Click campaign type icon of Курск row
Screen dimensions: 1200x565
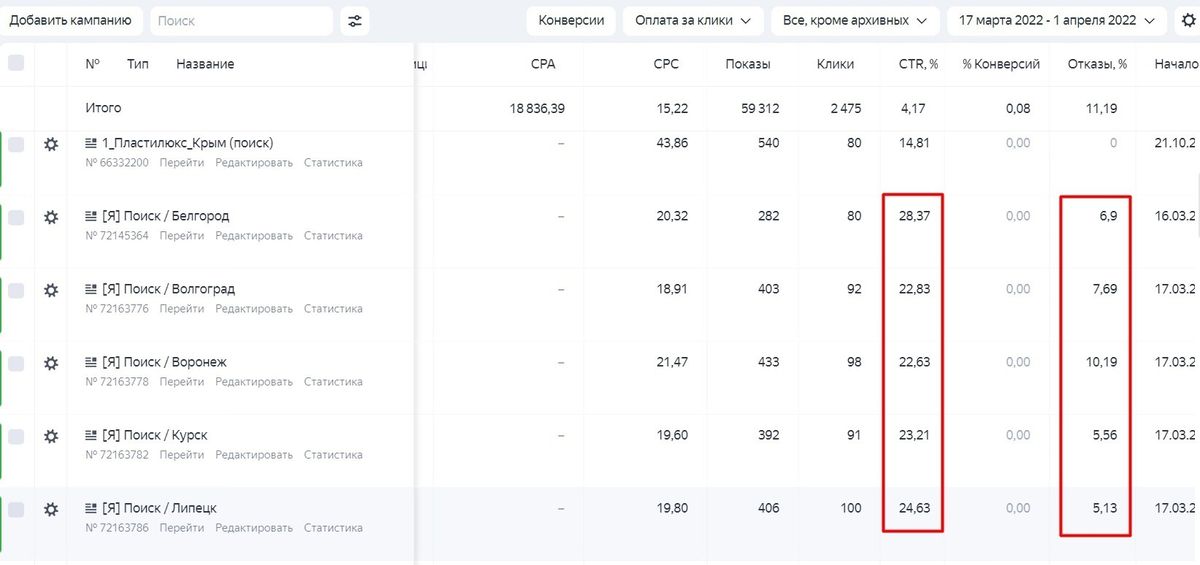point(91,435)
